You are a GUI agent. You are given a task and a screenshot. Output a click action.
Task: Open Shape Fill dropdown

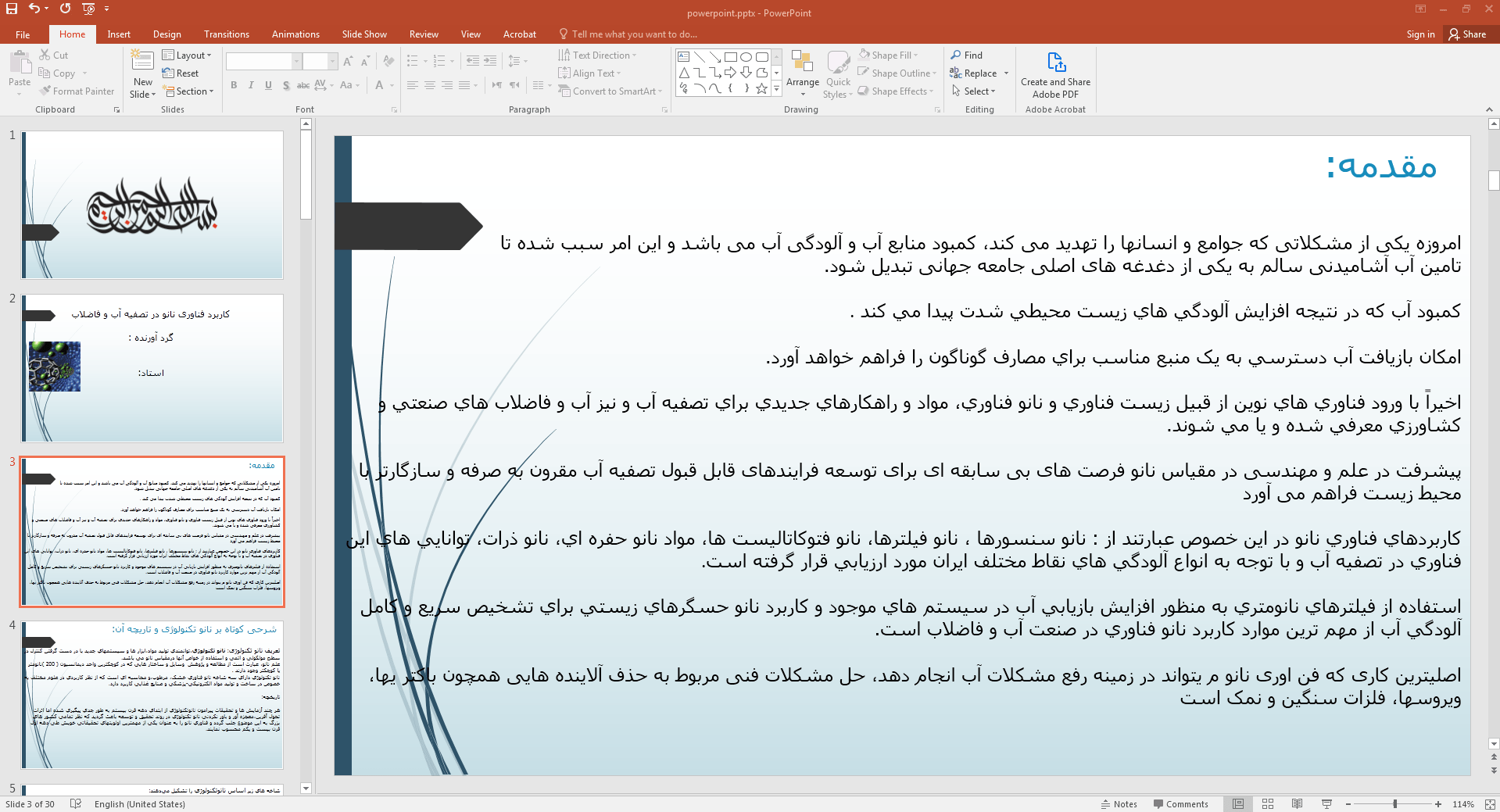point(888,55)
